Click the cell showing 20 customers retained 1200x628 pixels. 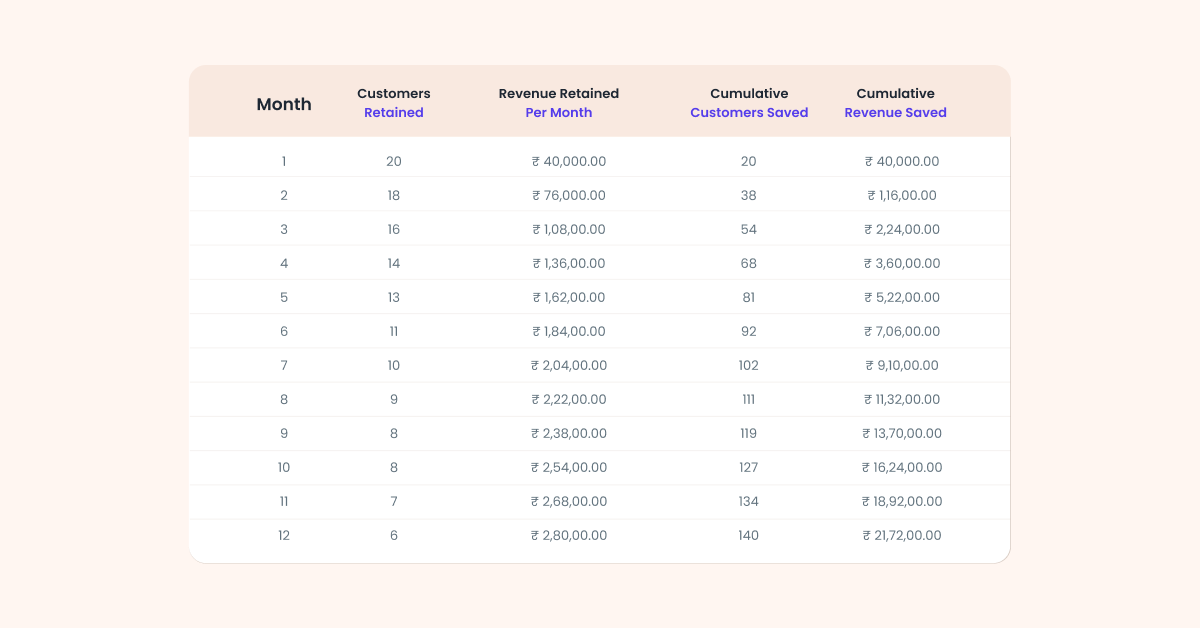(x=393, y=161)
